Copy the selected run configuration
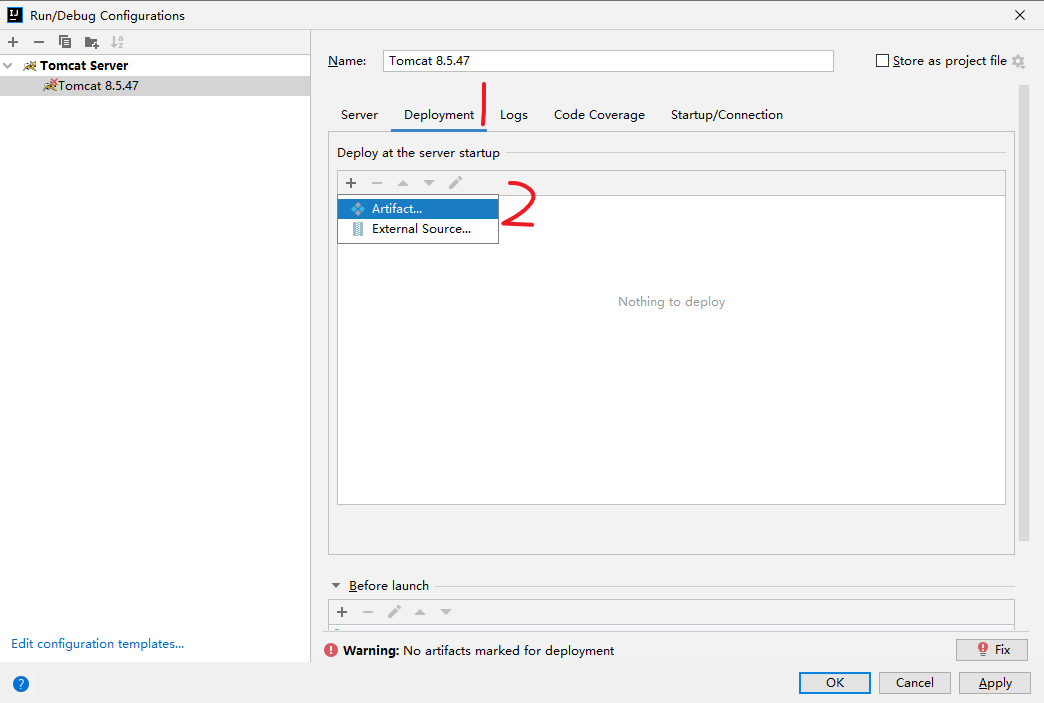 coord(65,42)
